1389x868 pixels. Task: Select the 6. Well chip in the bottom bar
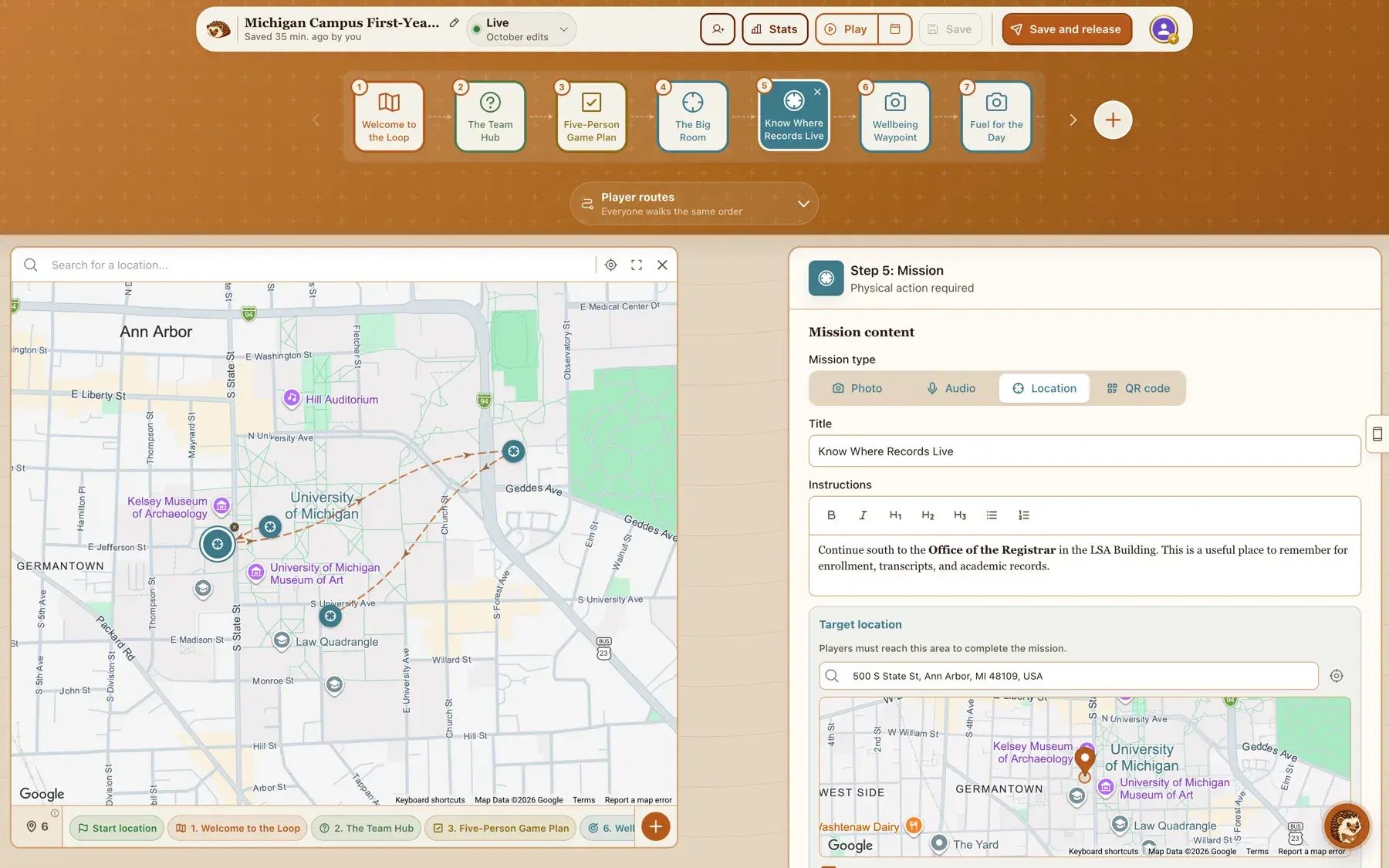point(609,828)
